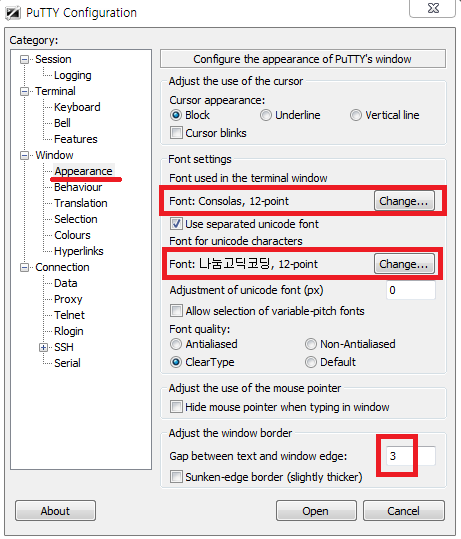
Task: Collapse the Terminal tree node
Action: [24, 91]
